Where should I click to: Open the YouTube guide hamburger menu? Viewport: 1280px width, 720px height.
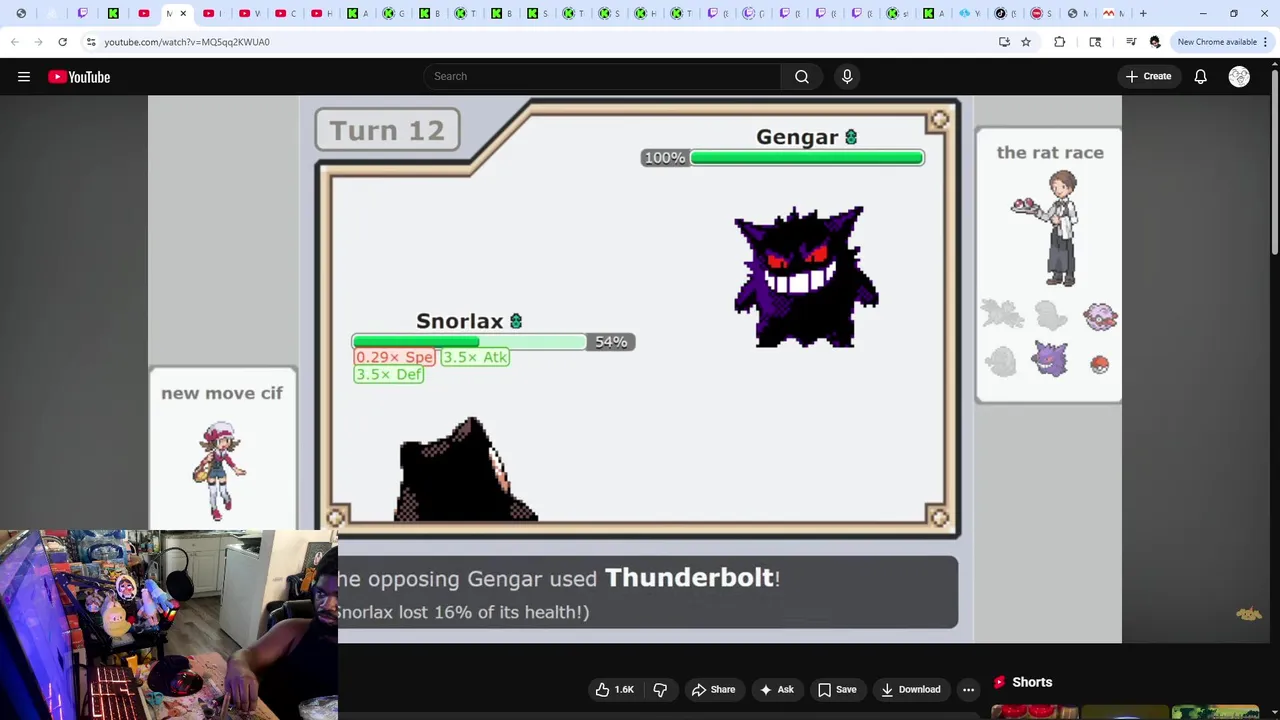coord(24,77)
